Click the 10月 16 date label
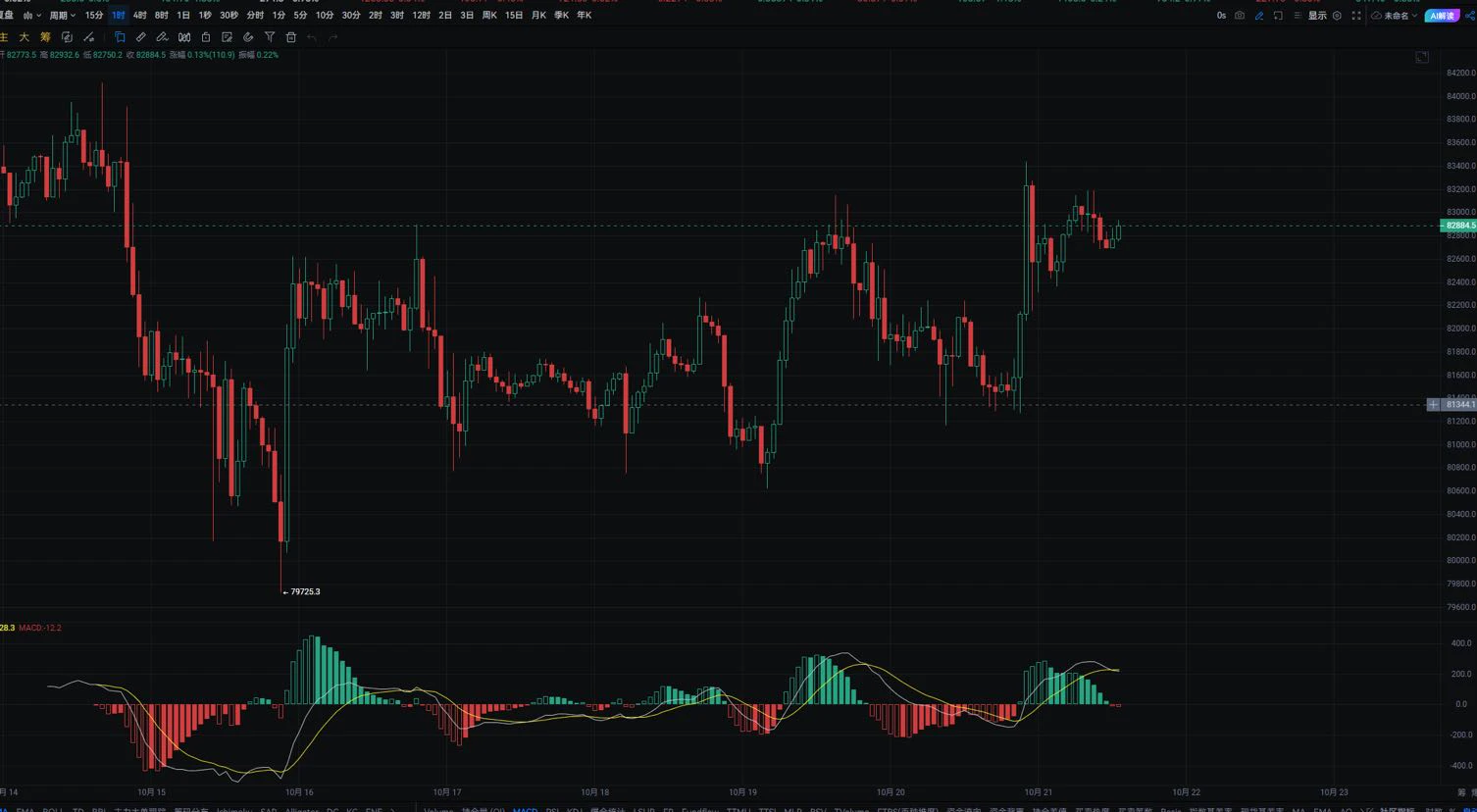 pos(299,792)
